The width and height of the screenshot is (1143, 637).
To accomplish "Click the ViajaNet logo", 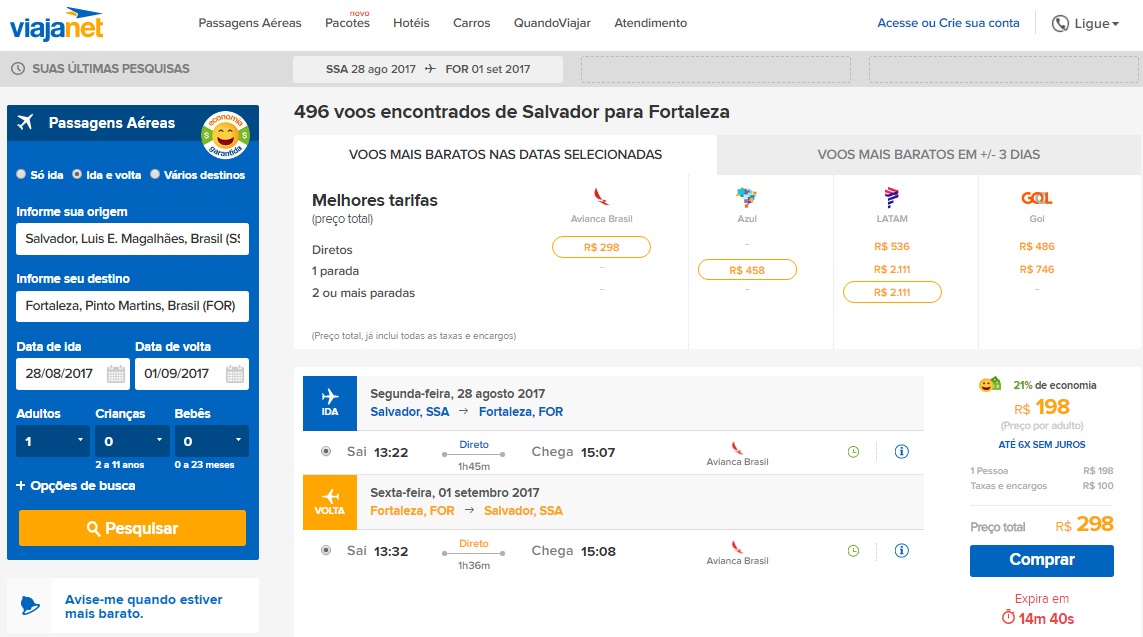I will point(56,24).
